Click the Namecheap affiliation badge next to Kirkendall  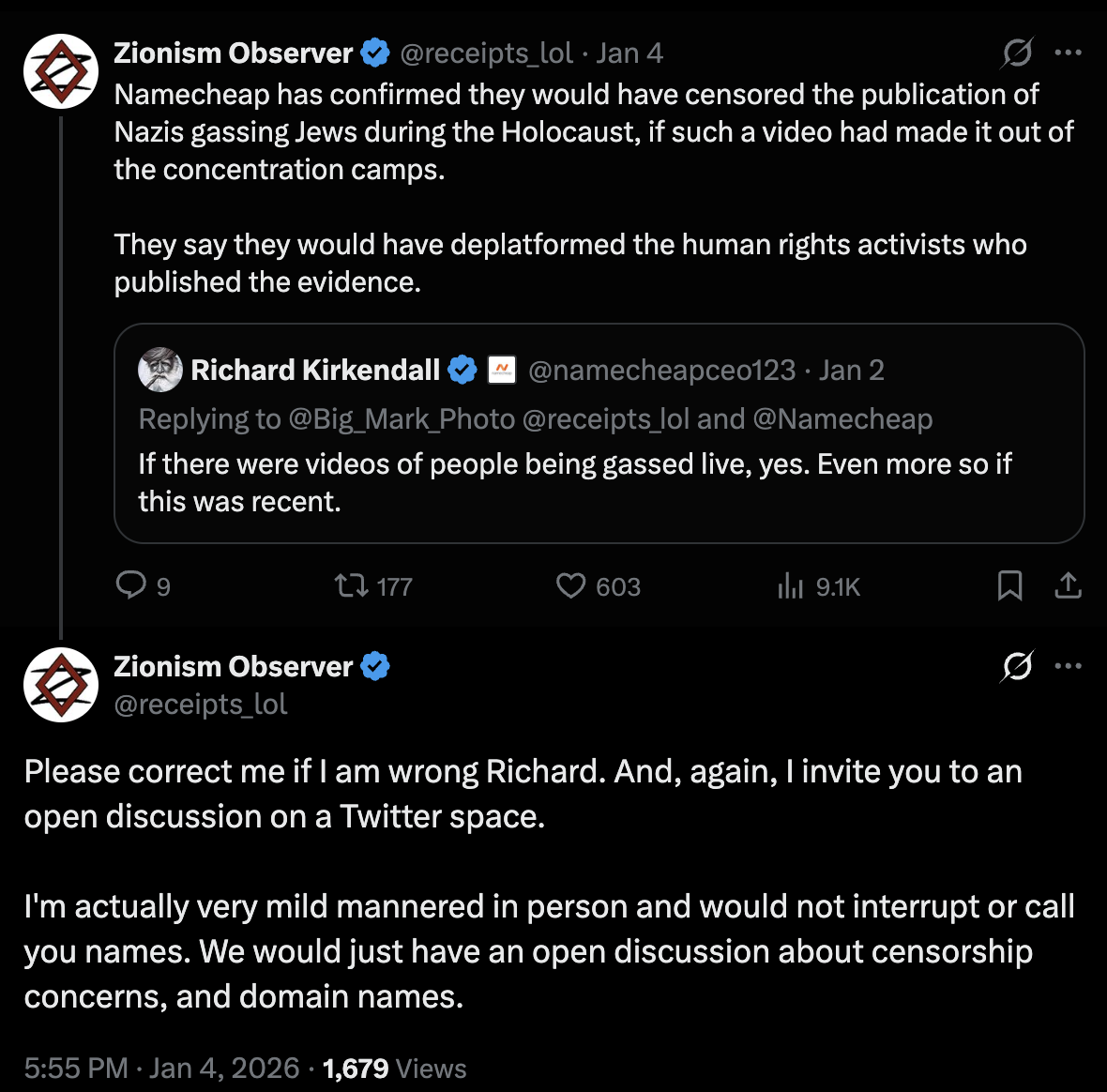click(x=502, y=370)
